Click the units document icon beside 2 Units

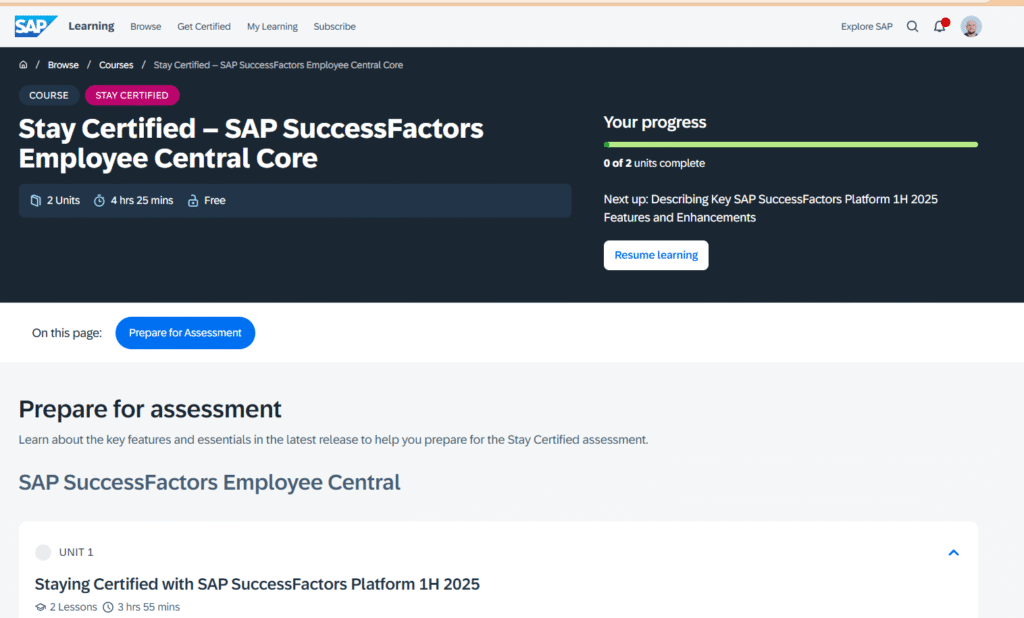[36, 201]
